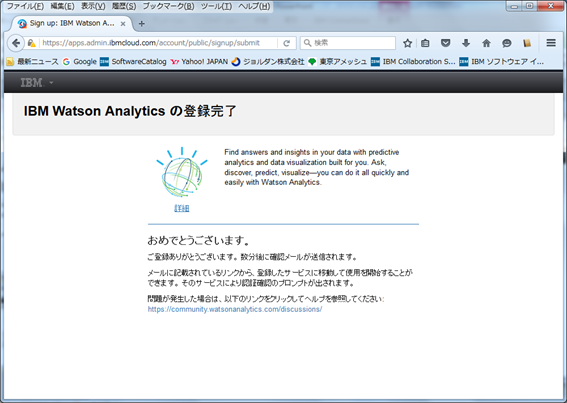Open the SoftwareCatalog bookmark
This screenshot has width=567, height=403.
coord(133,61)
